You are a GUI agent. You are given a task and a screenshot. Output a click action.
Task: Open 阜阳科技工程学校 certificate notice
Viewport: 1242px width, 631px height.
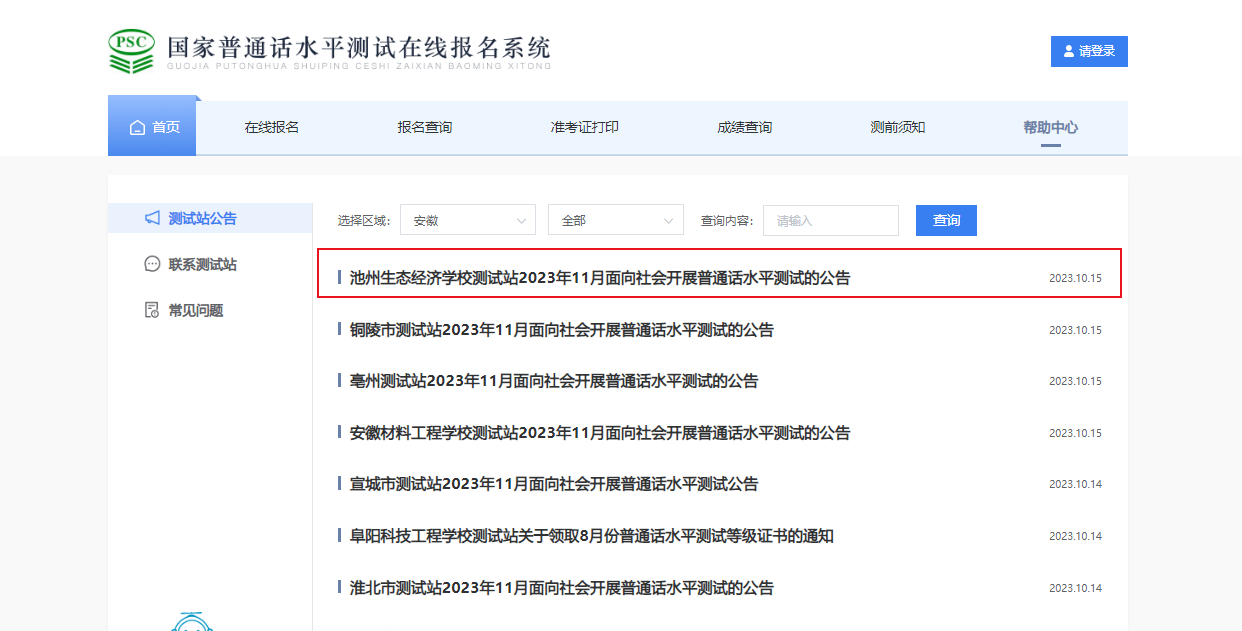[x=592, y=536]
